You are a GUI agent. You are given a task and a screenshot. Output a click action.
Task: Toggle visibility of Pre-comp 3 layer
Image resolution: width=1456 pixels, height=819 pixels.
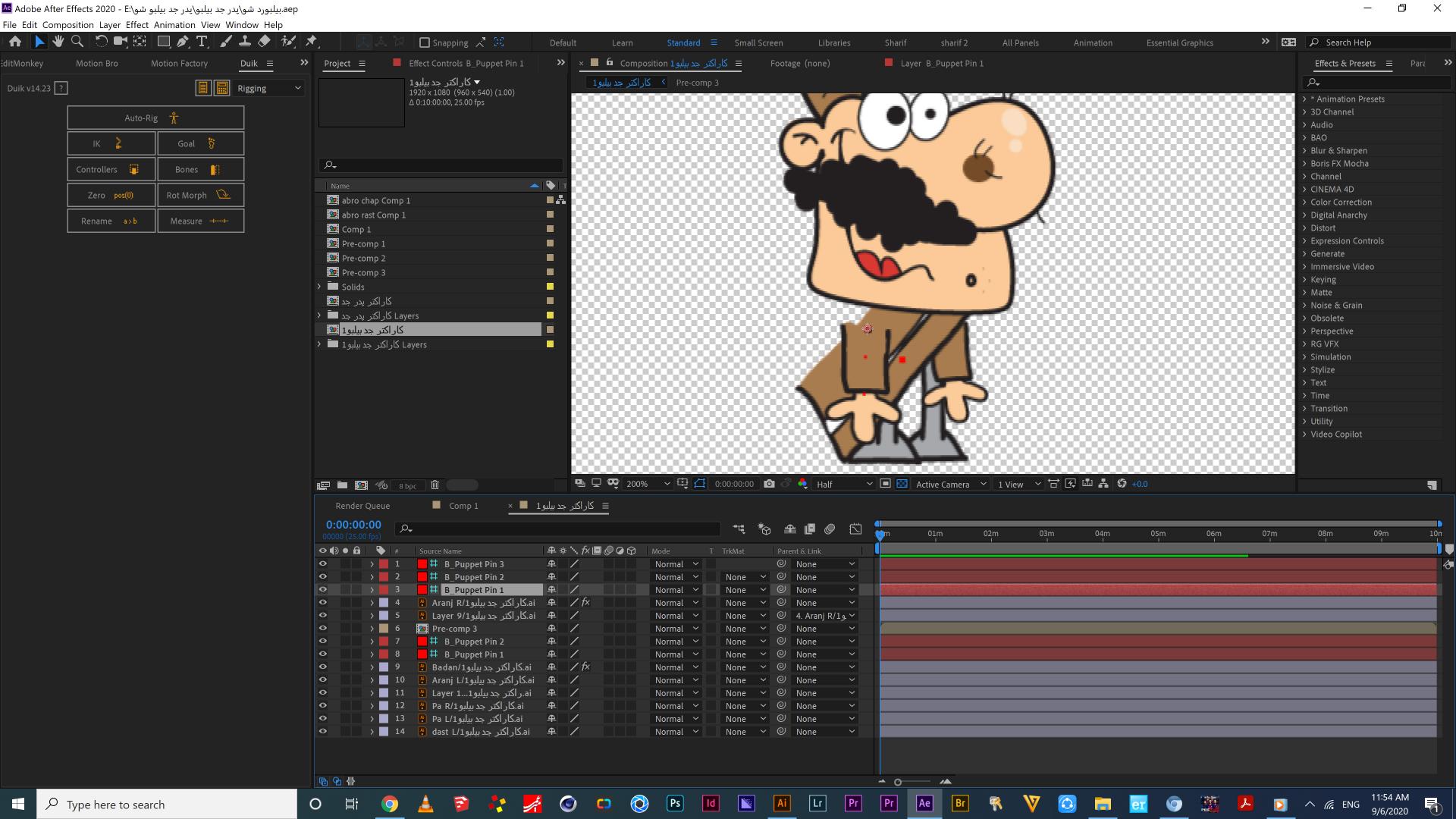(323, 628)
